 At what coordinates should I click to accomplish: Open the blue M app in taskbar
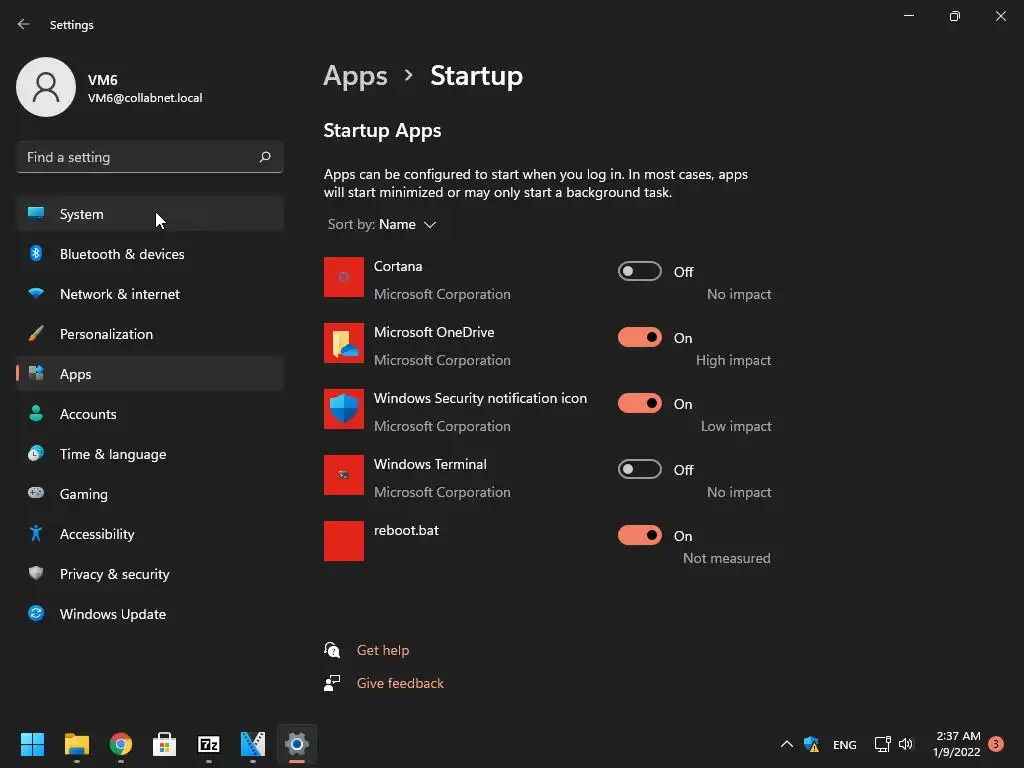point(253,744)
